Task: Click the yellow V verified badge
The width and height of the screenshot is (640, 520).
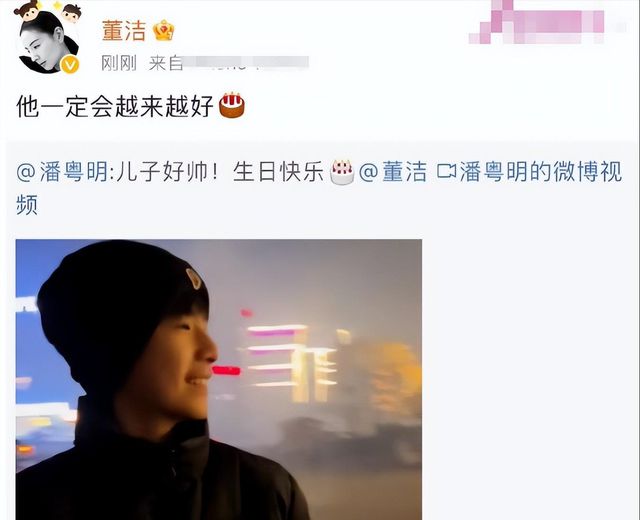Action: point(70,65)
